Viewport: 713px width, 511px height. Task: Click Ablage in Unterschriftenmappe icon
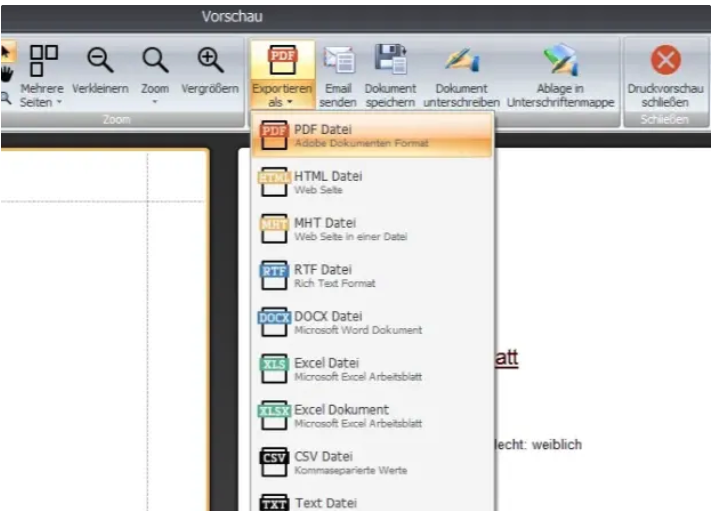(559, 61)
